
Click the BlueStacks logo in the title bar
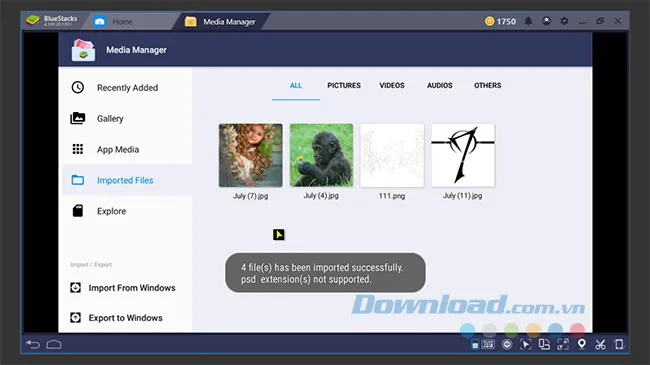[32, 20]
